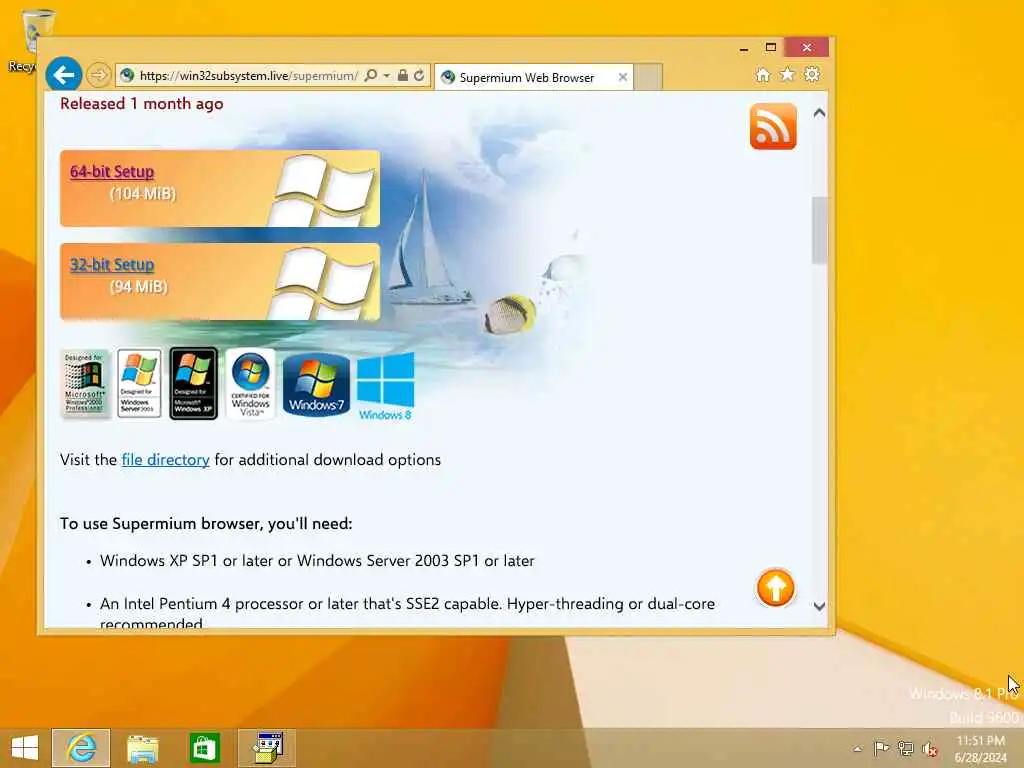Open the 64-bit Setup download link

112,172
